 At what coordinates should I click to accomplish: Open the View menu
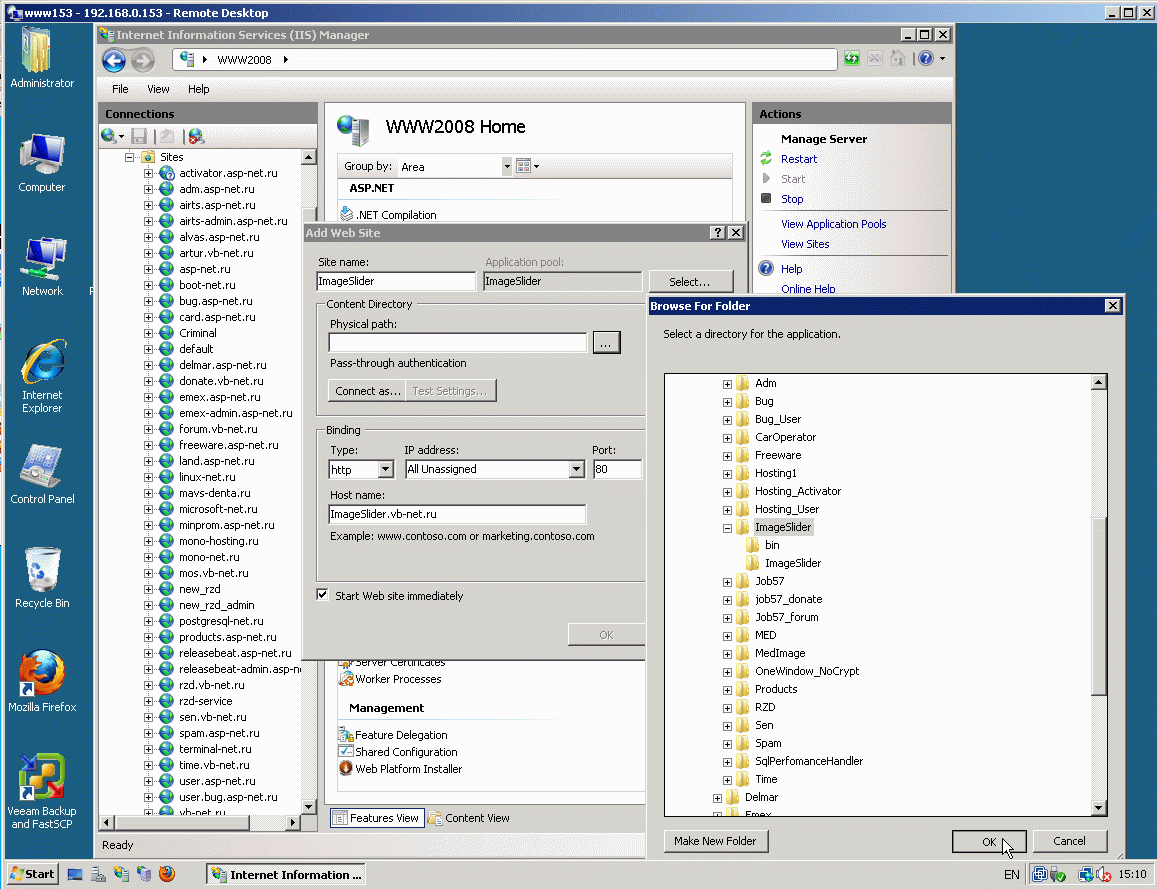[x=158, y=89]
